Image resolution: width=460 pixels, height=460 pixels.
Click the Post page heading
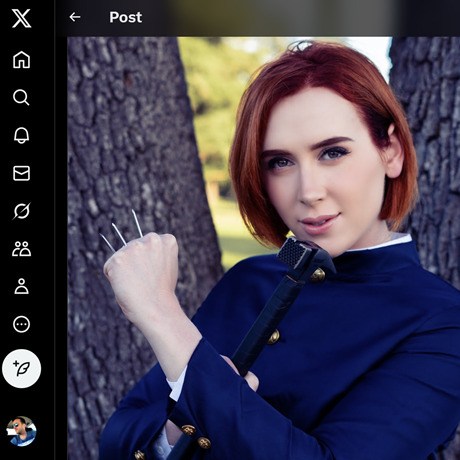[126, 17]
